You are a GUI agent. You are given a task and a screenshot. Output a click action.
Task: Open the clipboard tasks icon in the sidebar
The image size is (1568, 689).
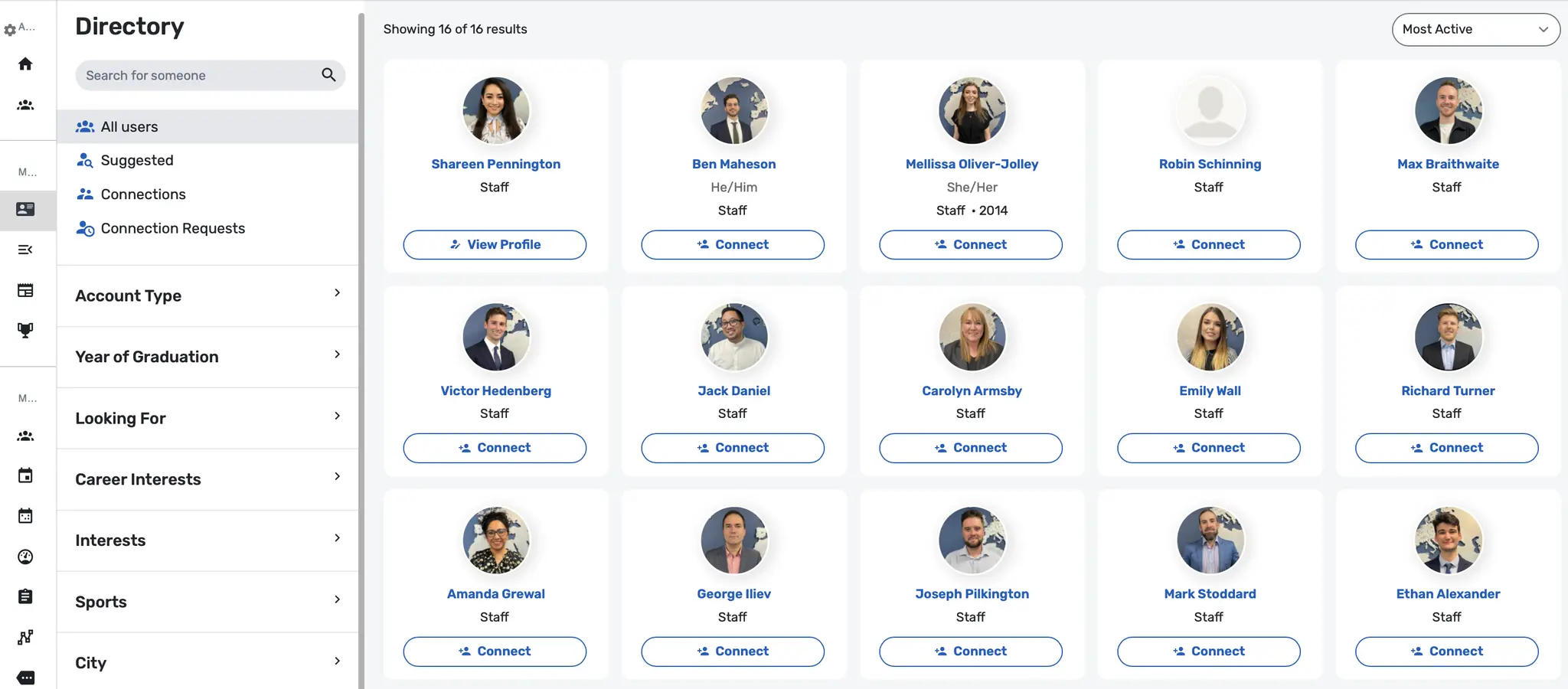(x=26, y=596)
